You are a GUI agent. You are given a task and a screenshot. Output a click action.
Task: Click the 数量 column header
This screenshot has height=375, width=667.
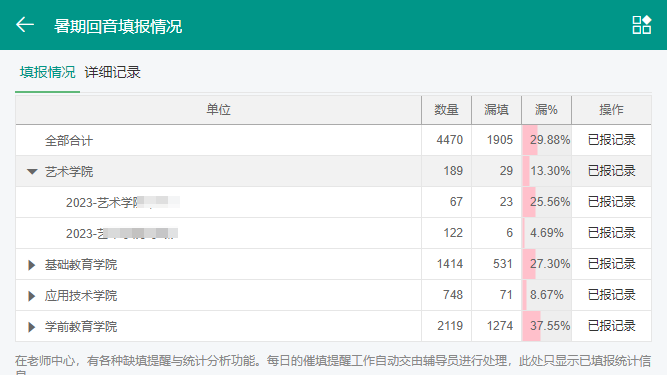[x=446, y=110]
